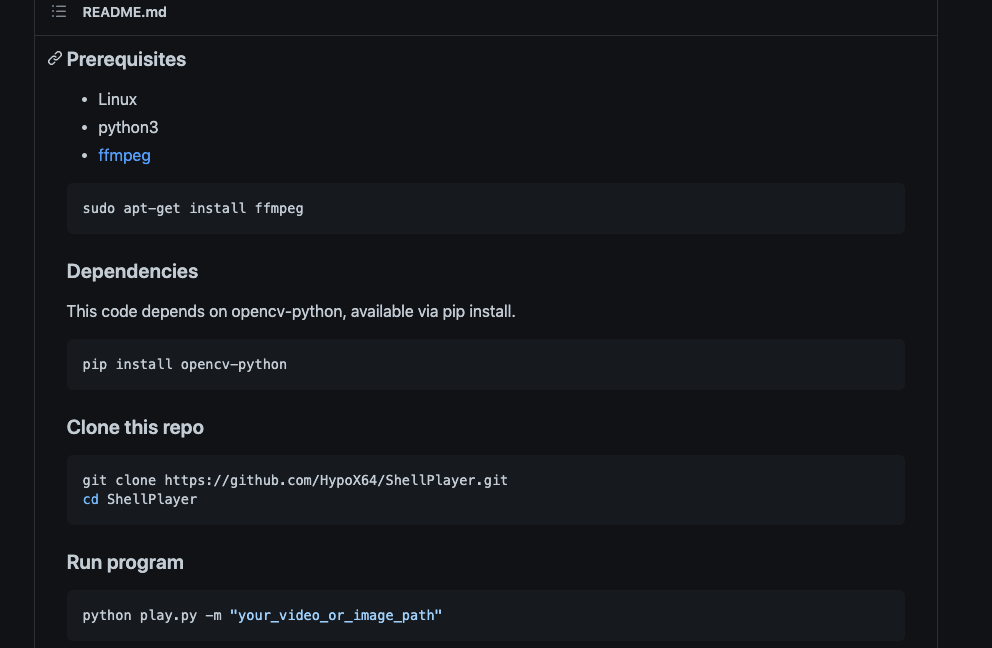This screenshot has height=648, width=992.
Task: Click the blue cd keyword
Action: click(90, 499)
